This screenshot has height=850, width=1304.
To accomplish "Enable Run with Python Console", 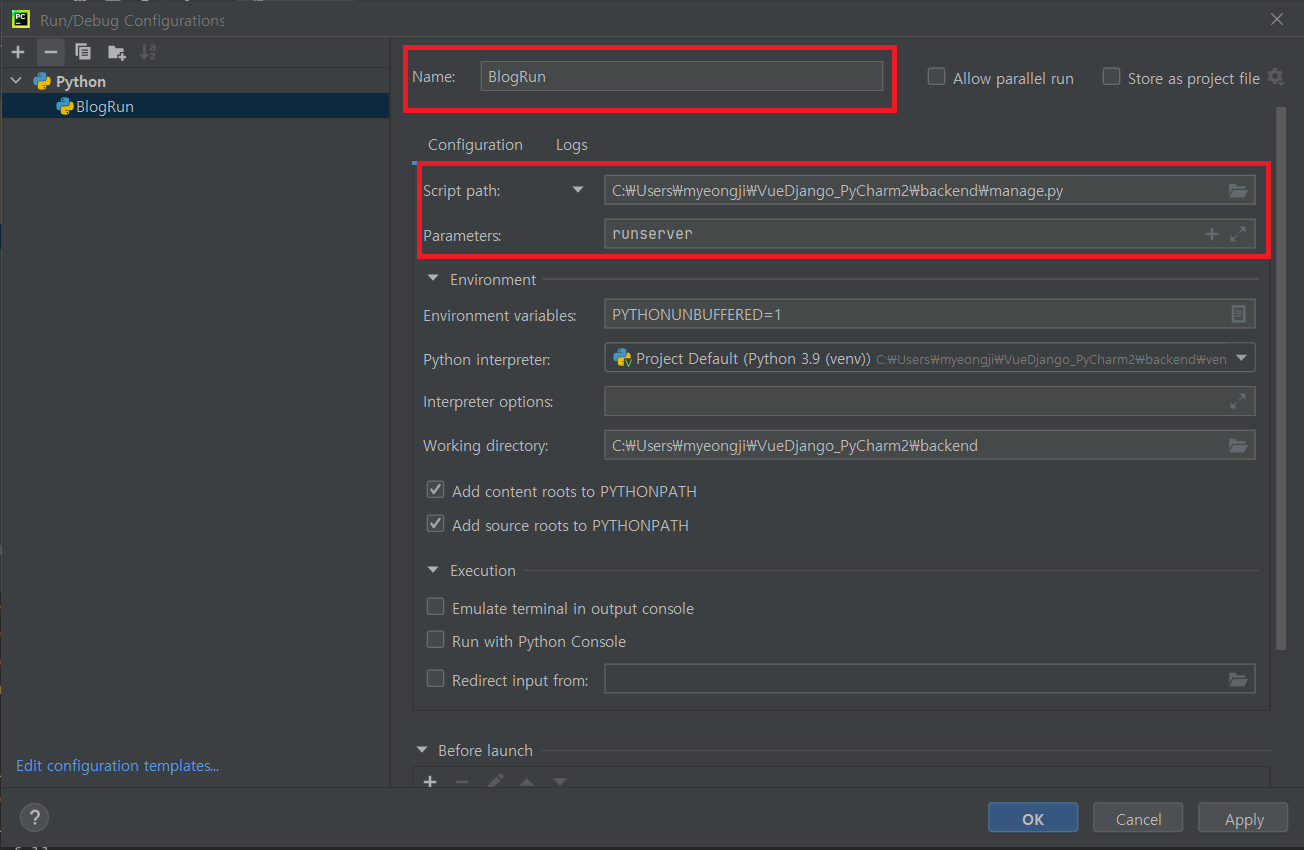I will coord(435,640).
